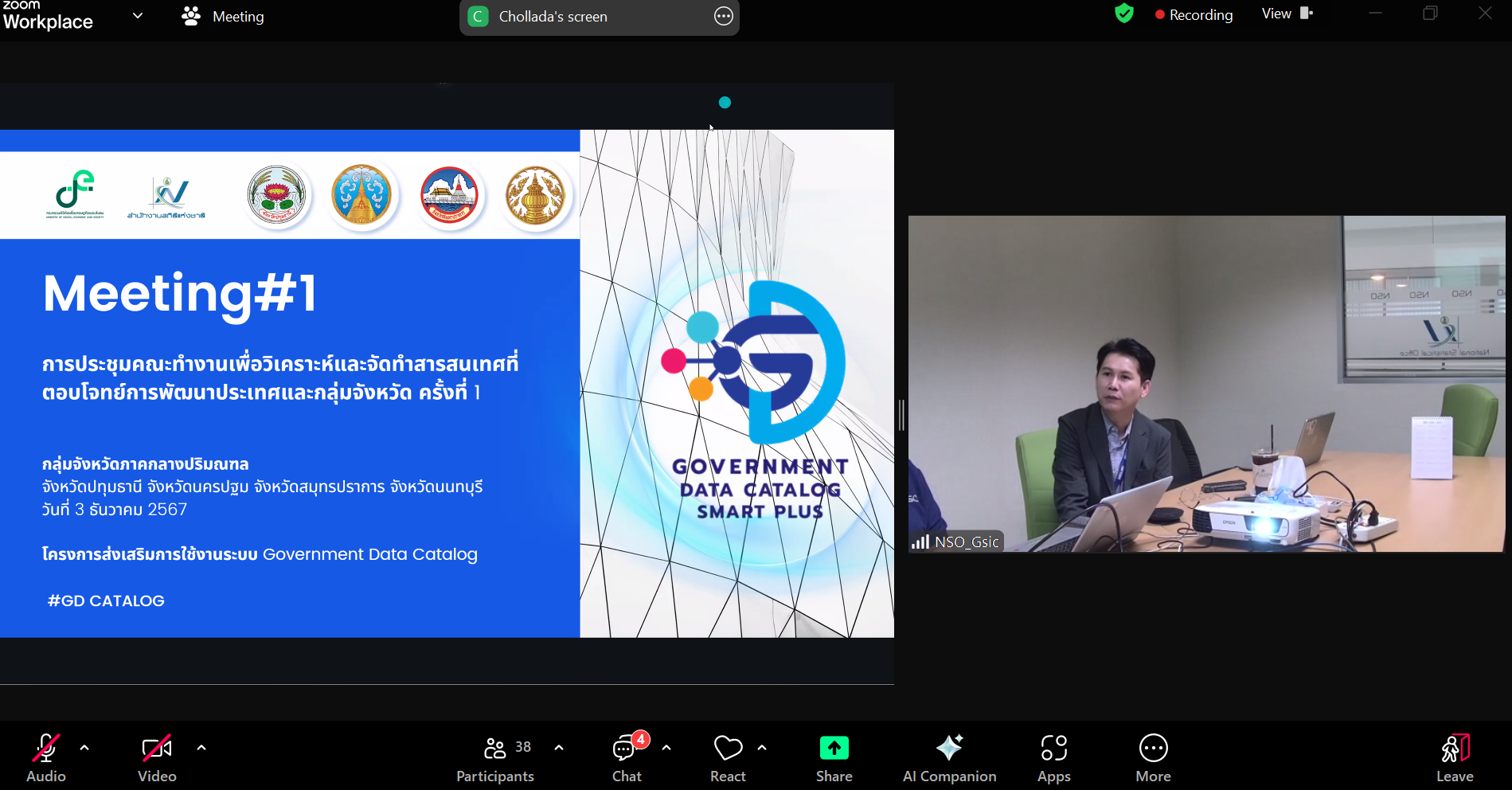Screen dimensions: 1512x790
Task: Open options for Chollada's screen share
Action: (x=723, y=16)
